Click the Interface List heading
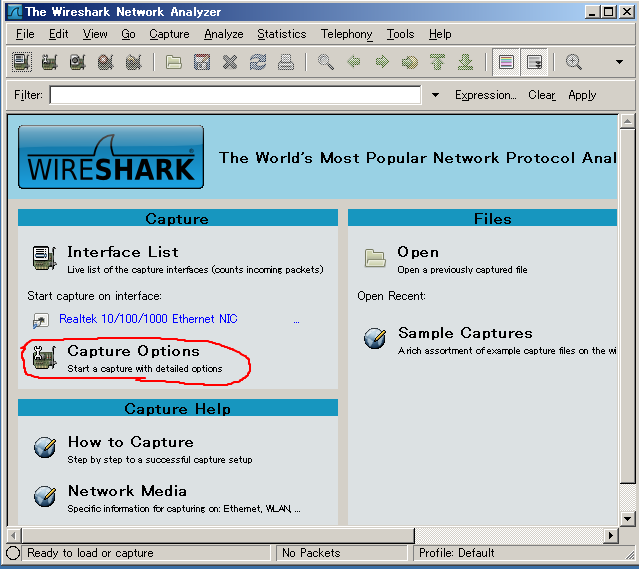The height and width of the screenshot is (569, 639). [123, 252]
